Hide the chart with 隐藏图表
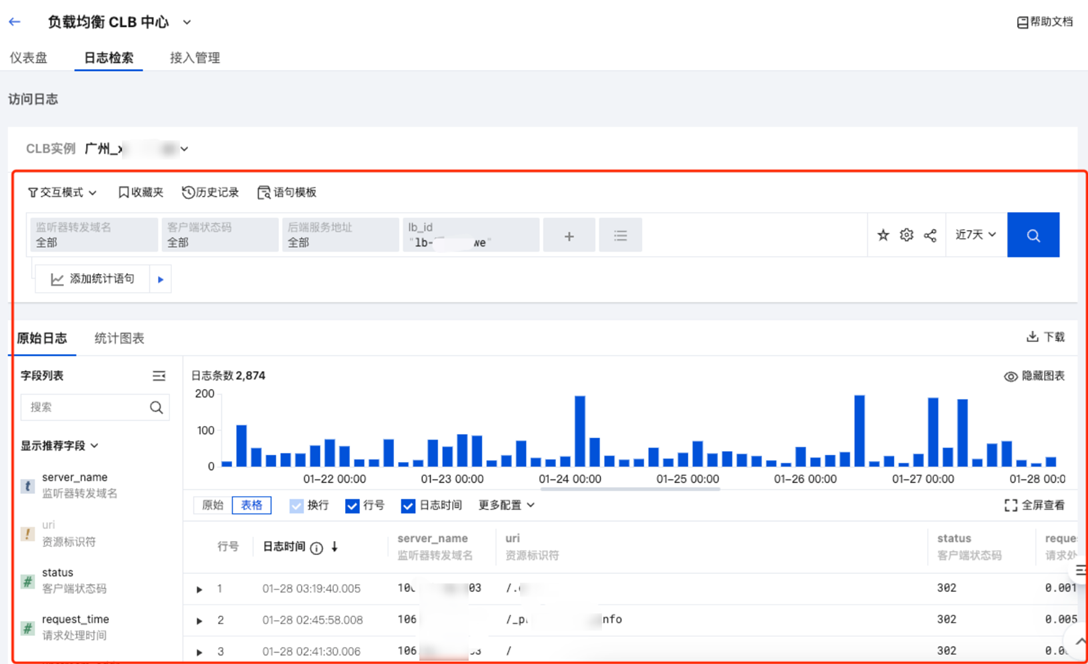 tap(1034, 376)
